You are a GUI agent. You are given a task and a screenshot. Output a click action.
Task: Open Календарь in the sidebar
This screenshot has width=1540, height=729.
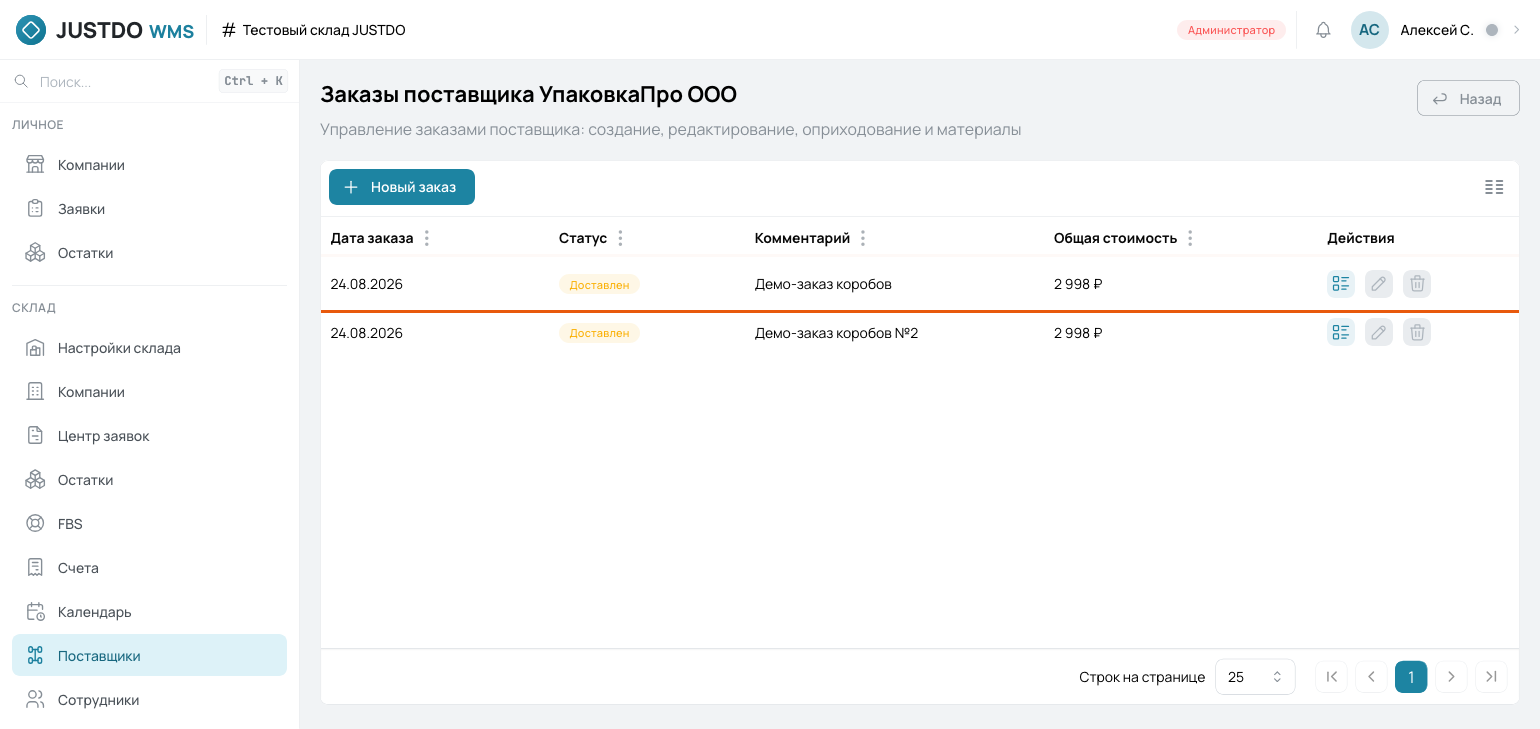click(x=150, y=612)
